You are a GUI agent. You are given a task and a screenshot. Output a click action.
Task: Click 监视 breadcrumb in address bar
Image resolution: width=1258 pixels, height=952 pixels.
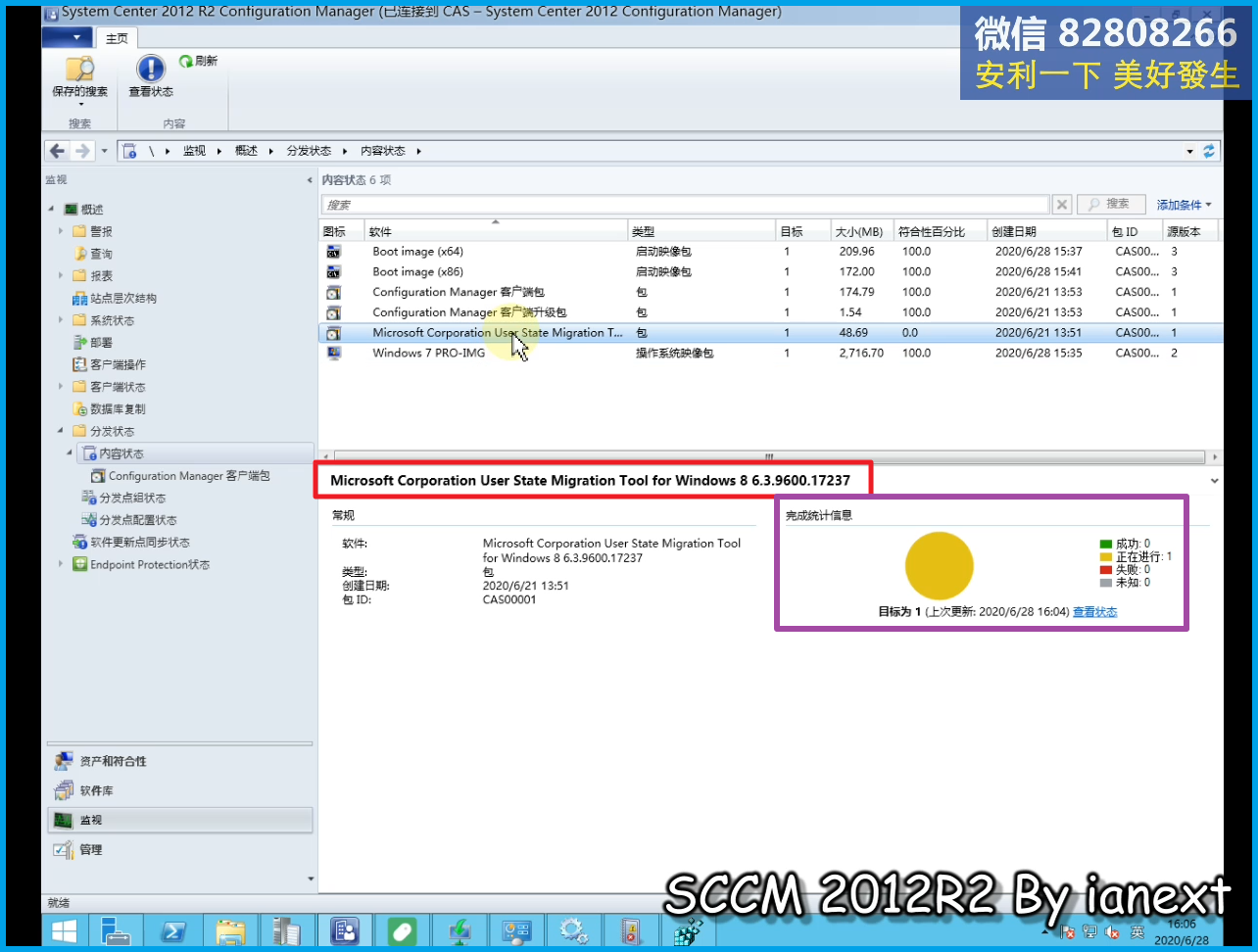pos(194,151)
